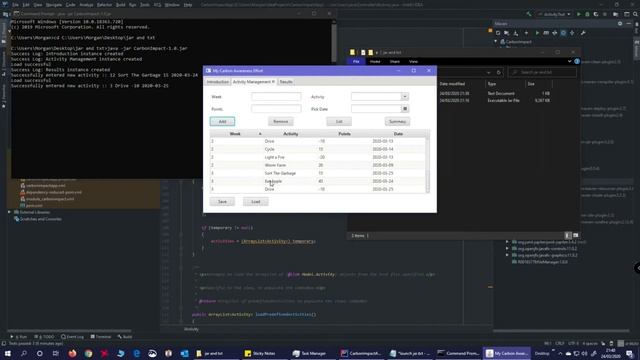This screenshot has width=640, height=360.
Task: Open Firefox from the taskbar
Action: 72,353
